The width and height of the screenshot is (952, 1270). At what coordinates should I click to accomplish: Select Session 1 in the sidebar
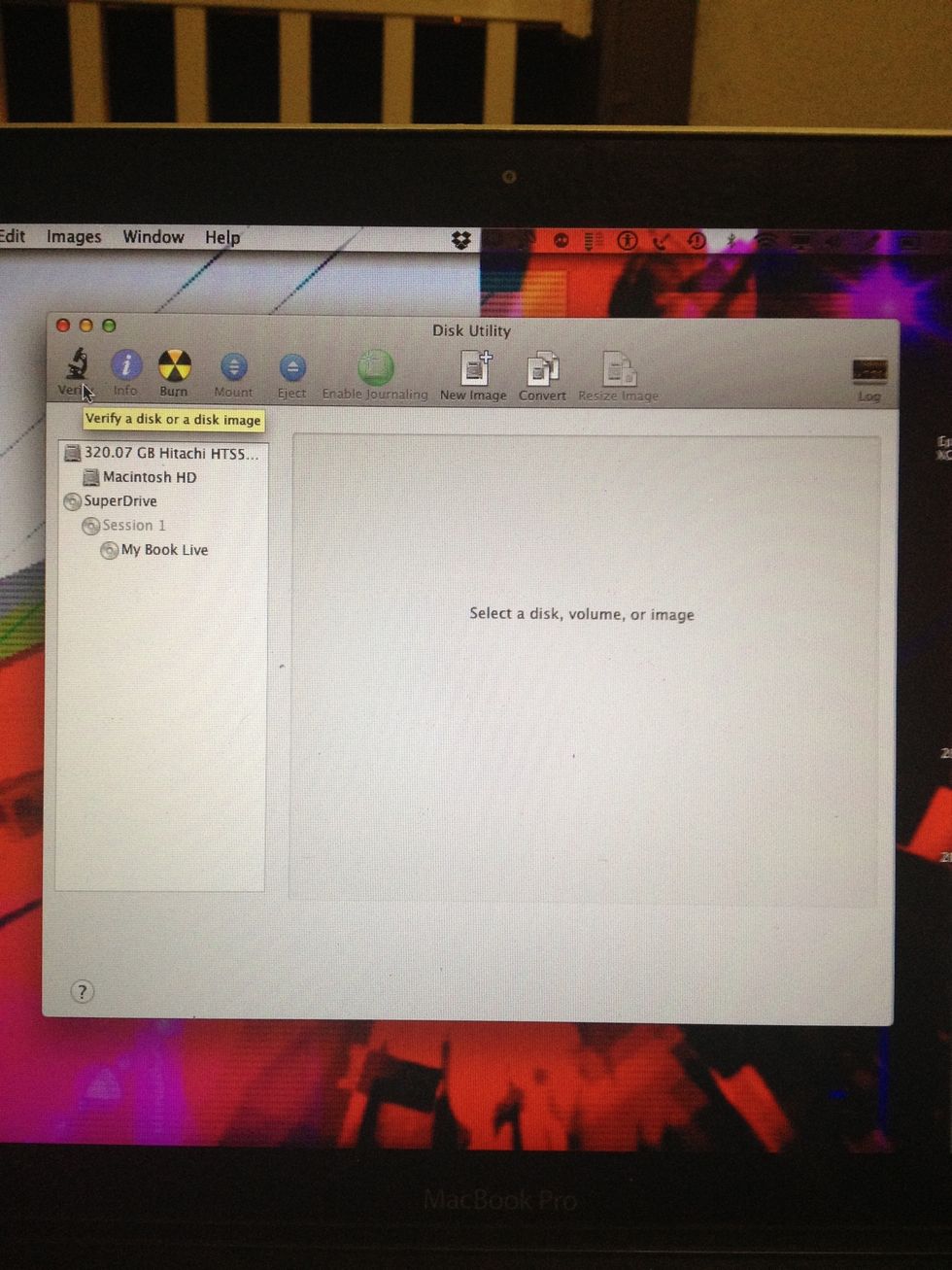tap(124, 526)
